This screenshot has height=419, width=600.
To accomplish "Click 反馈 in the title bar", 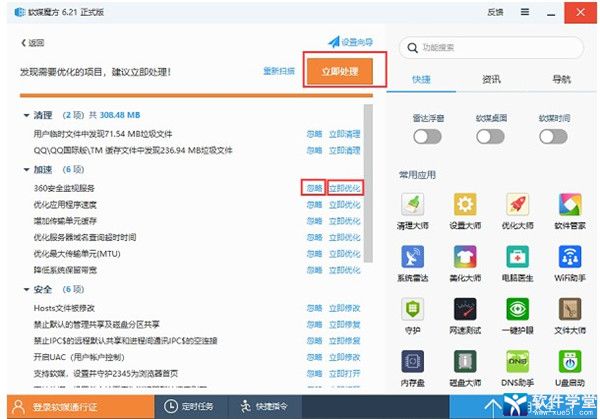I will point(495,12).
